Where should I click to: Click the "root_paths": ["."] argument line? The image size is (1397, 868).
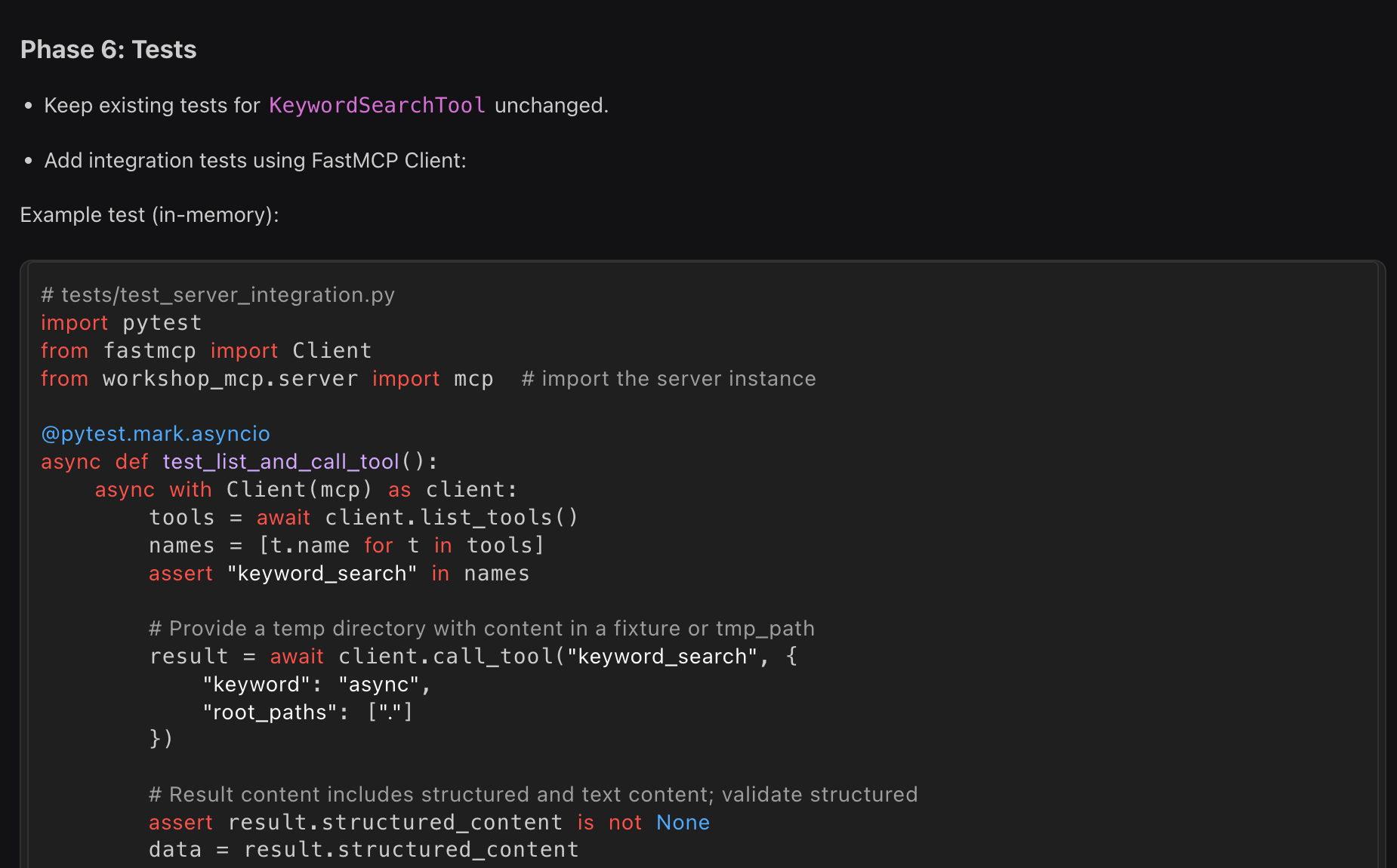coord(308,713)
